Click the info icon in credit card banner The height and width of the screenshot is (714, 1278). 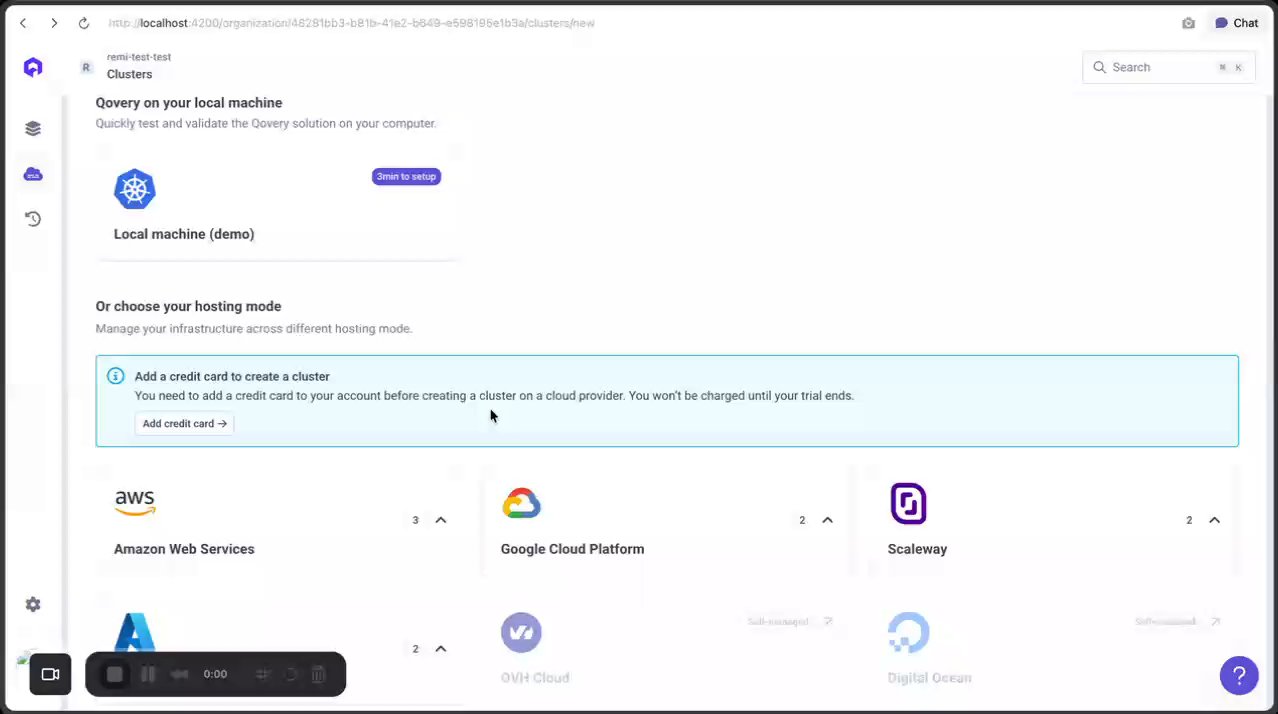[x=116, y=376]
